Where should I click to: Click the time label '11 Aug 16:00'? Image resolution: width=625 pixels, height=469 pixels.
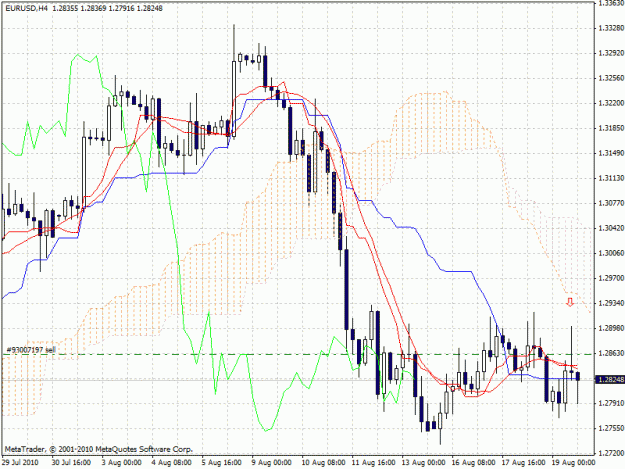click(x=373, y=463)
